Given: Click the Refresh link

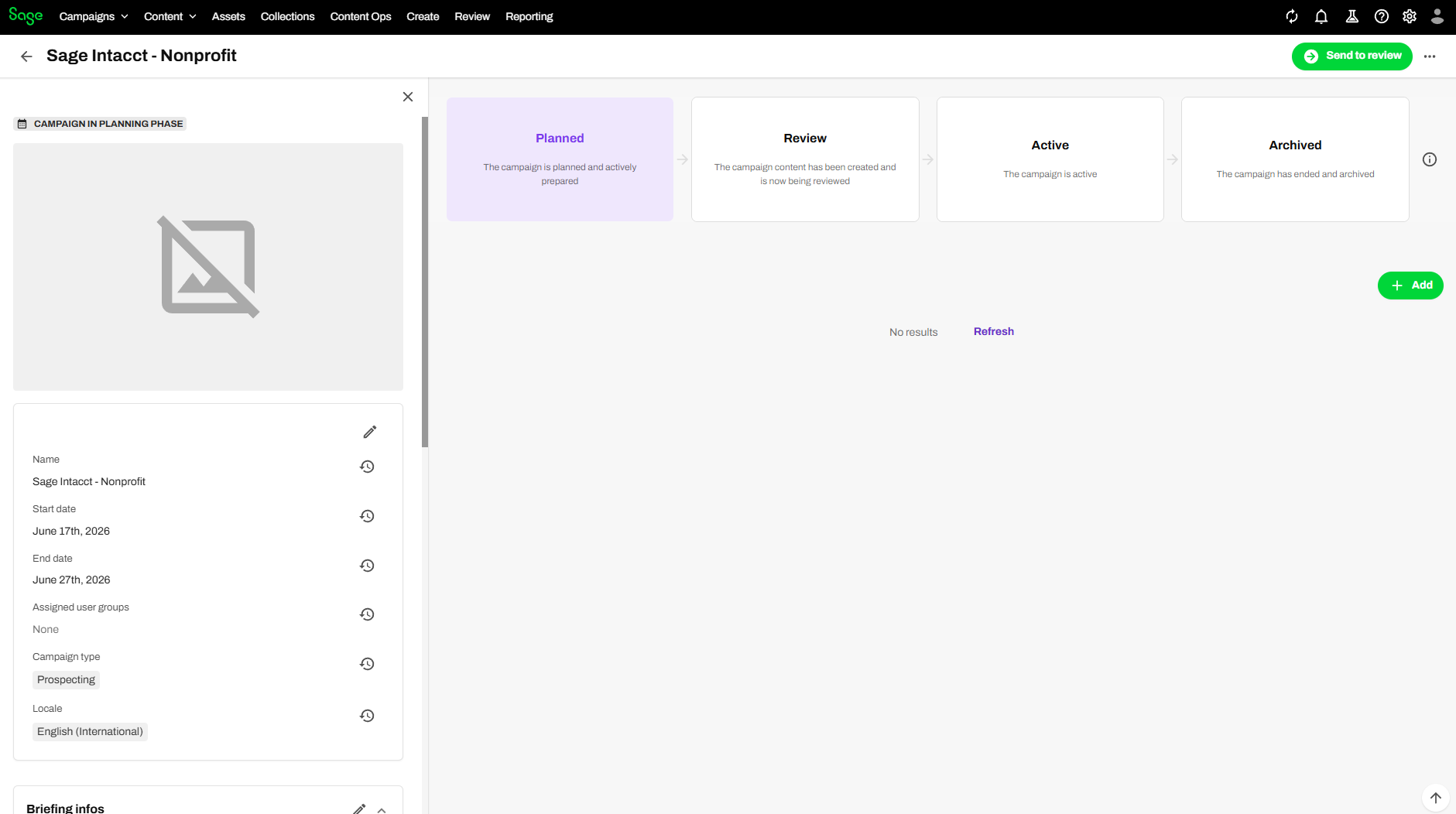Looking at the screenshot, I should tap(994, 331).
